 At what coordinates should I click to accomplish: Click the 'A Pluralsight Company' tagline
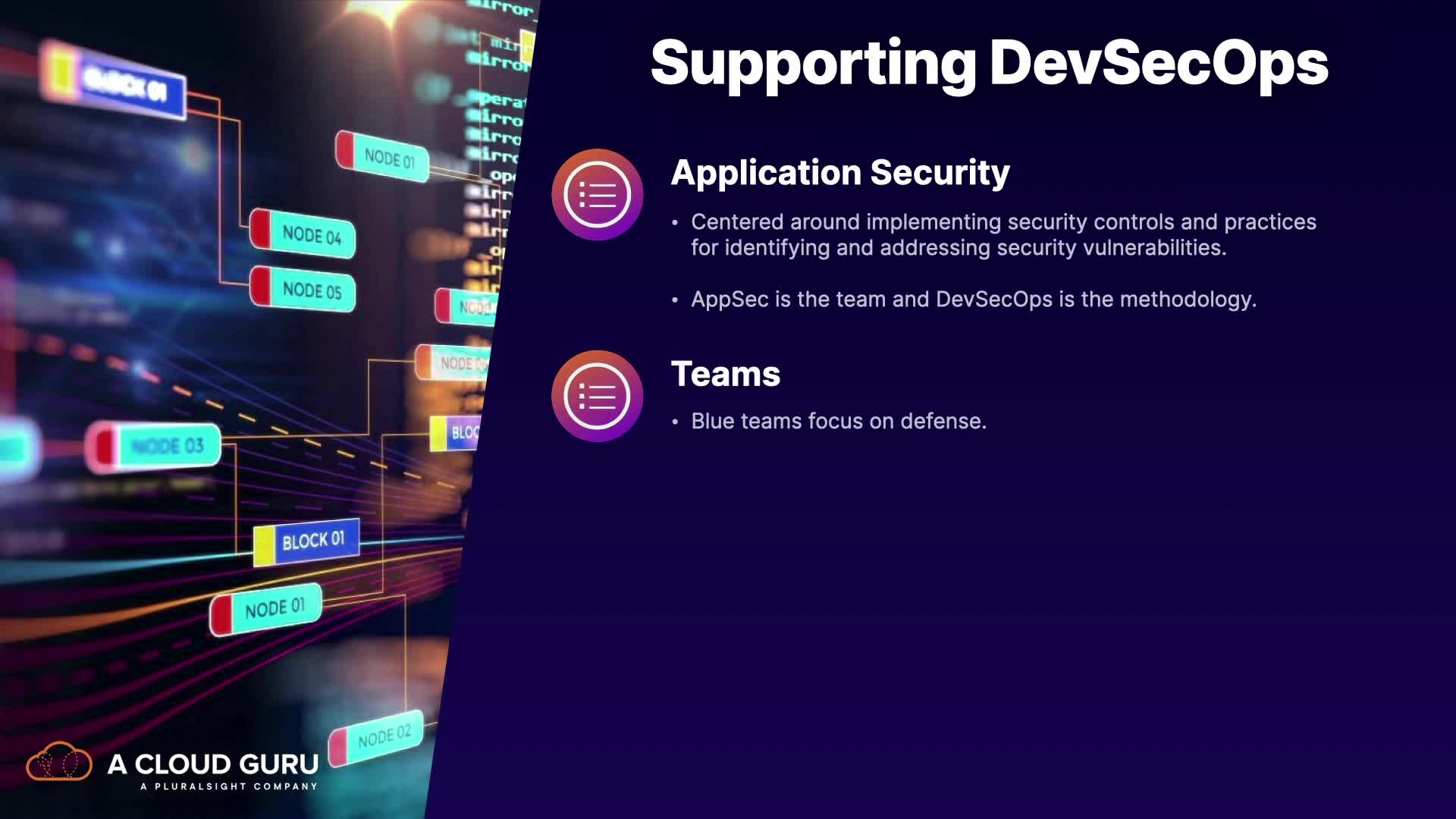(228, 786)
